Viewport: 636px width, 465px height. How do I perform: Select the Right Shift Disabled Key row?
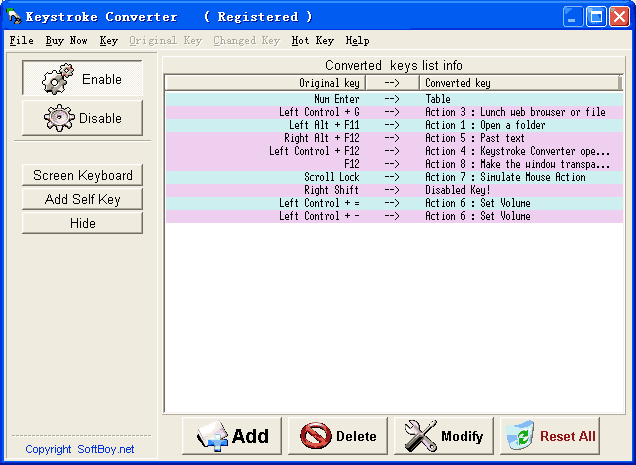point(393,190)
